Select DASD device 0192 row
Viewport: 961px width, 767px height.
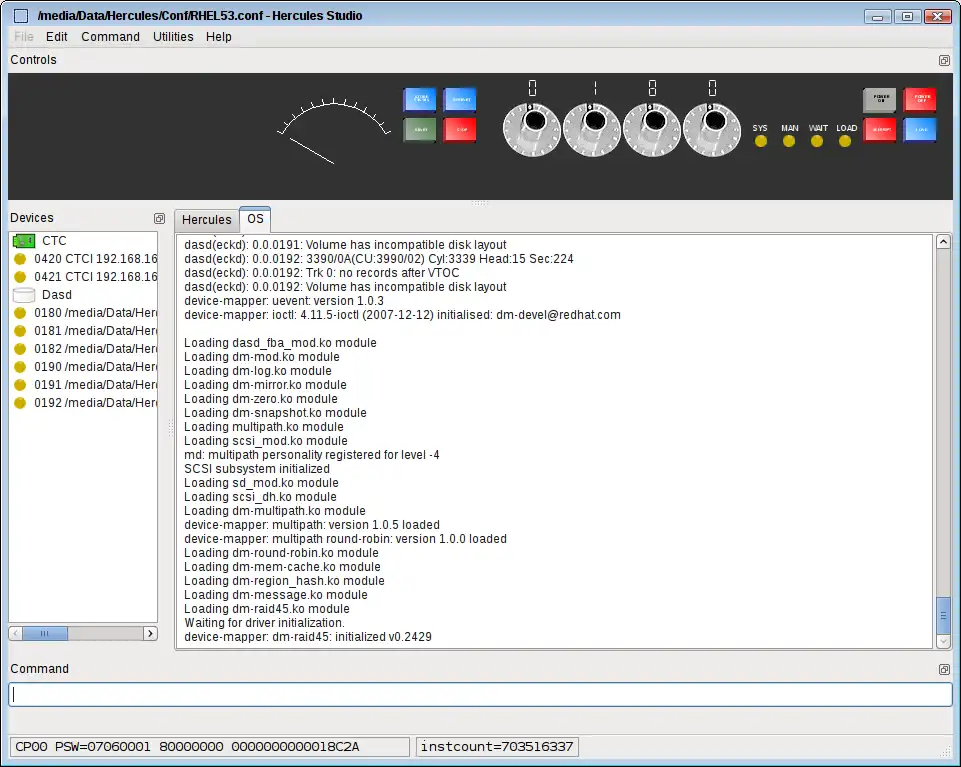(83, 403)
